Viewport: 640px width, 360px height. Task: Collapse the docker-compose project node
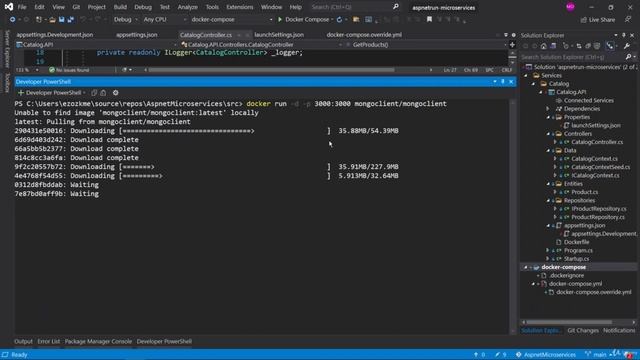pos(526,267)
